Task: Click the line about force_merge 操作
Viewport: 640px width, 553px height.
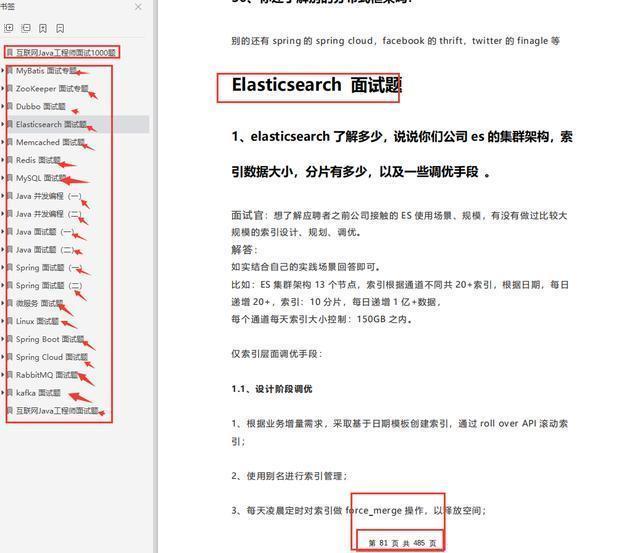Action: pyautogui.click(x=359, y=511)
